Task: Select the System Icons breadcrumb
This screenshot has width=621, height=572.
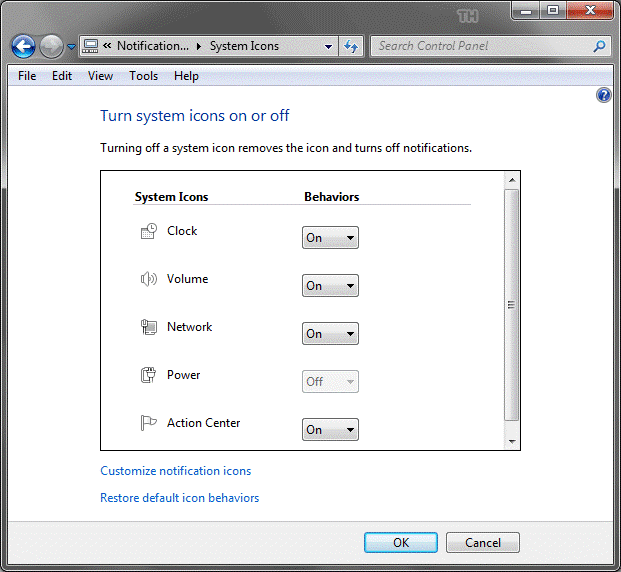Action: pyautogui.click(x=244, y=46)
